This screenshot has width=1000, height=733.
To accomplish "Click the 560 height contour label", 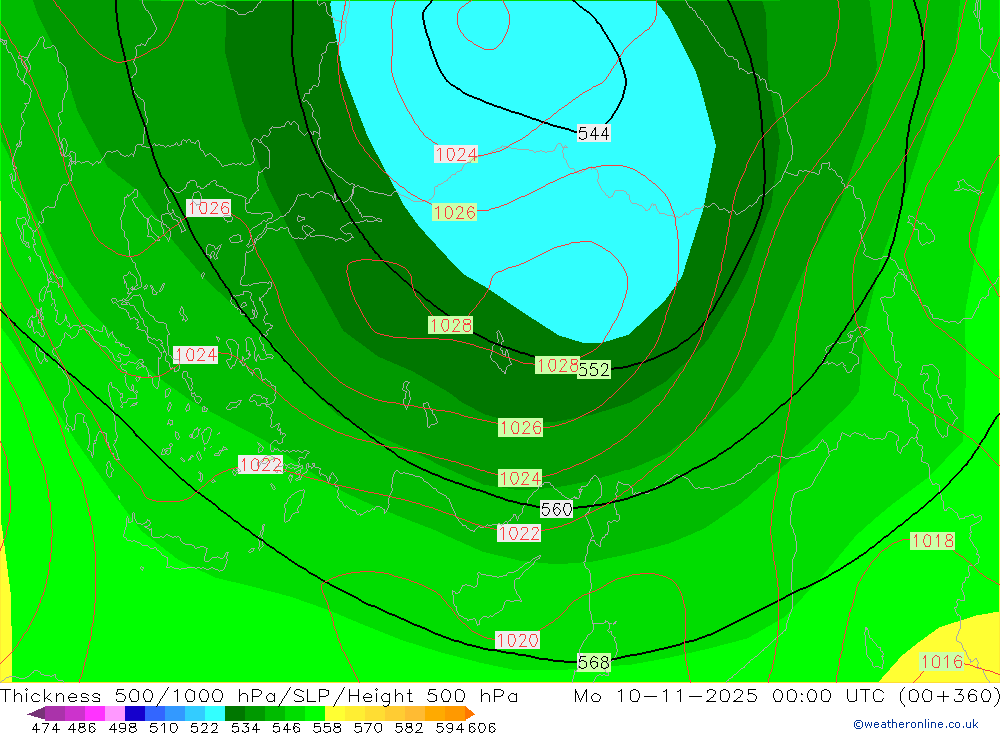I will 557,509.
